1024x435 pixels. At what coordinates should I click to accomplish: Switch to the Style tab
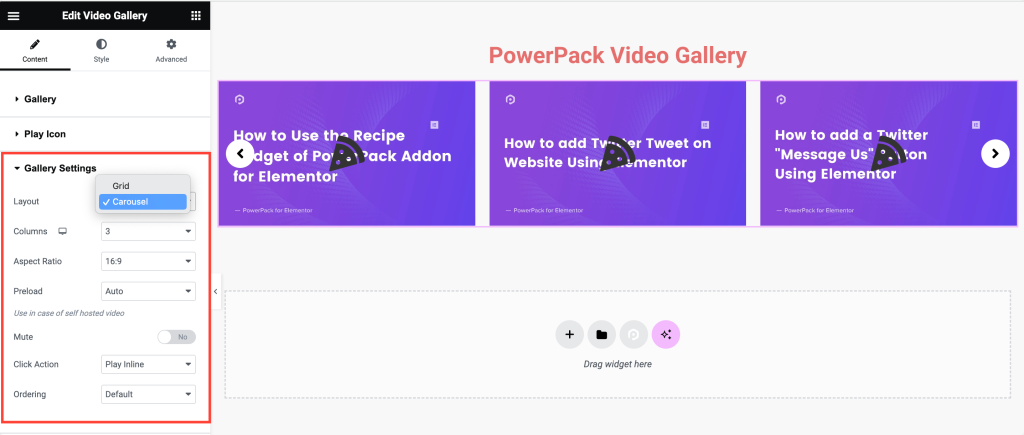click(x=101, y=51)
